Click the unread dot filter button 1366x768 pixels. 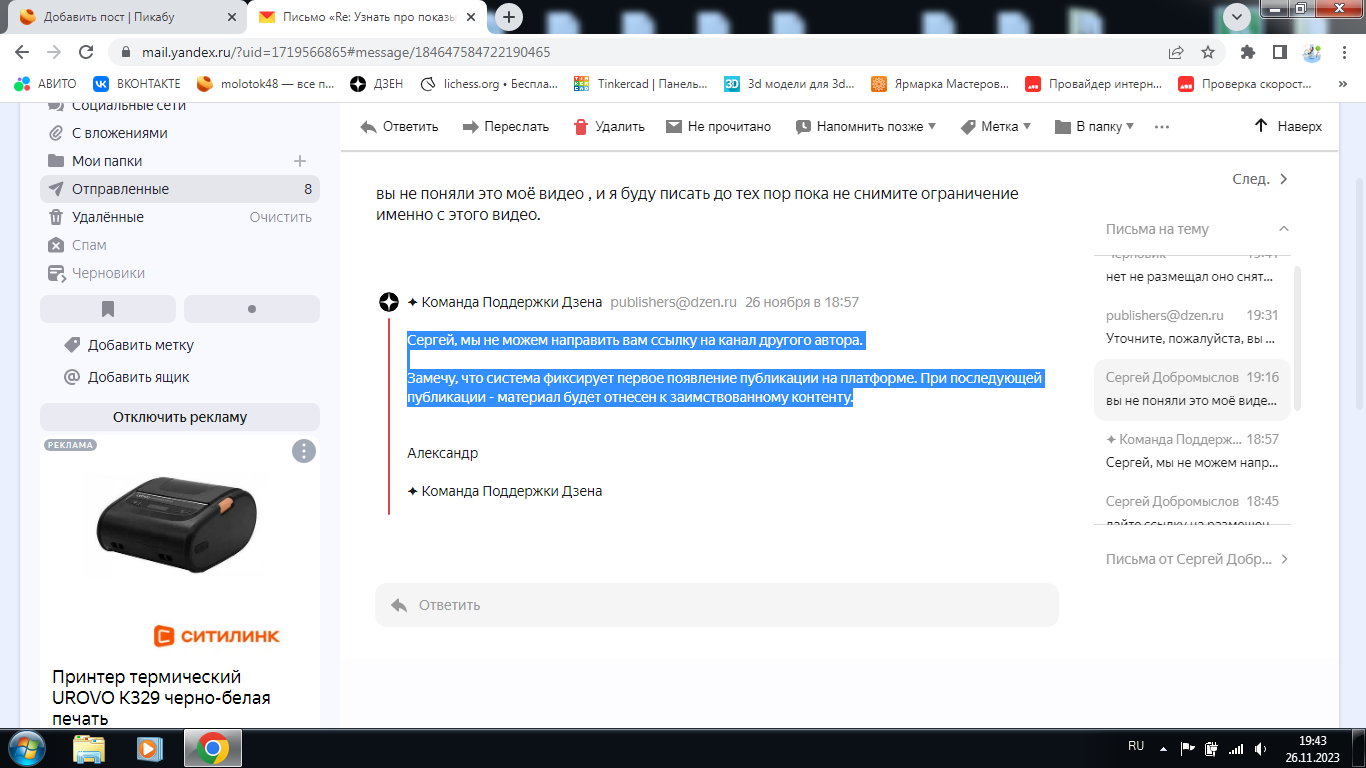[252, 309]
